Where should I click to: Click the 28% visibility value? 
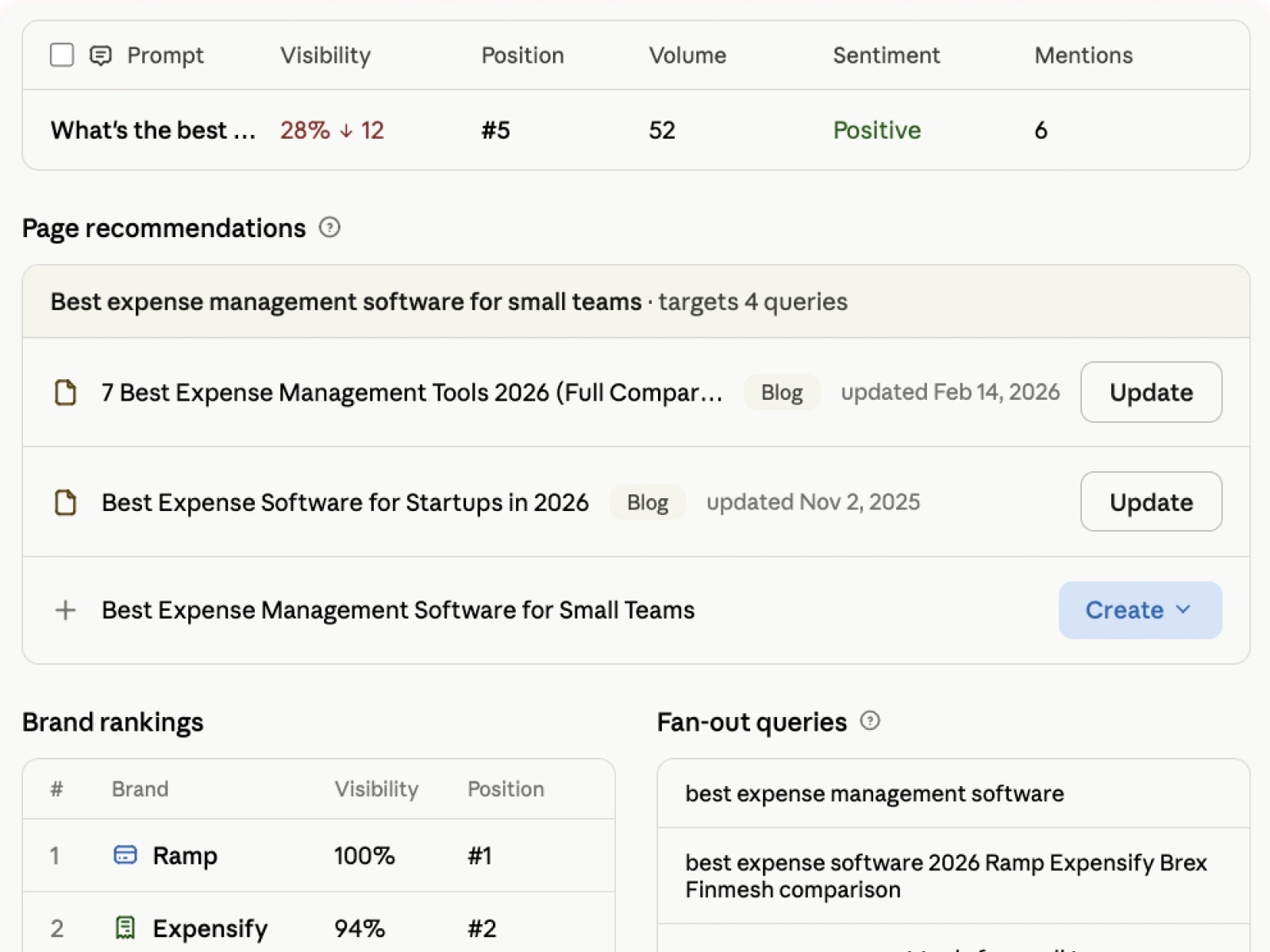click(305, 130)
